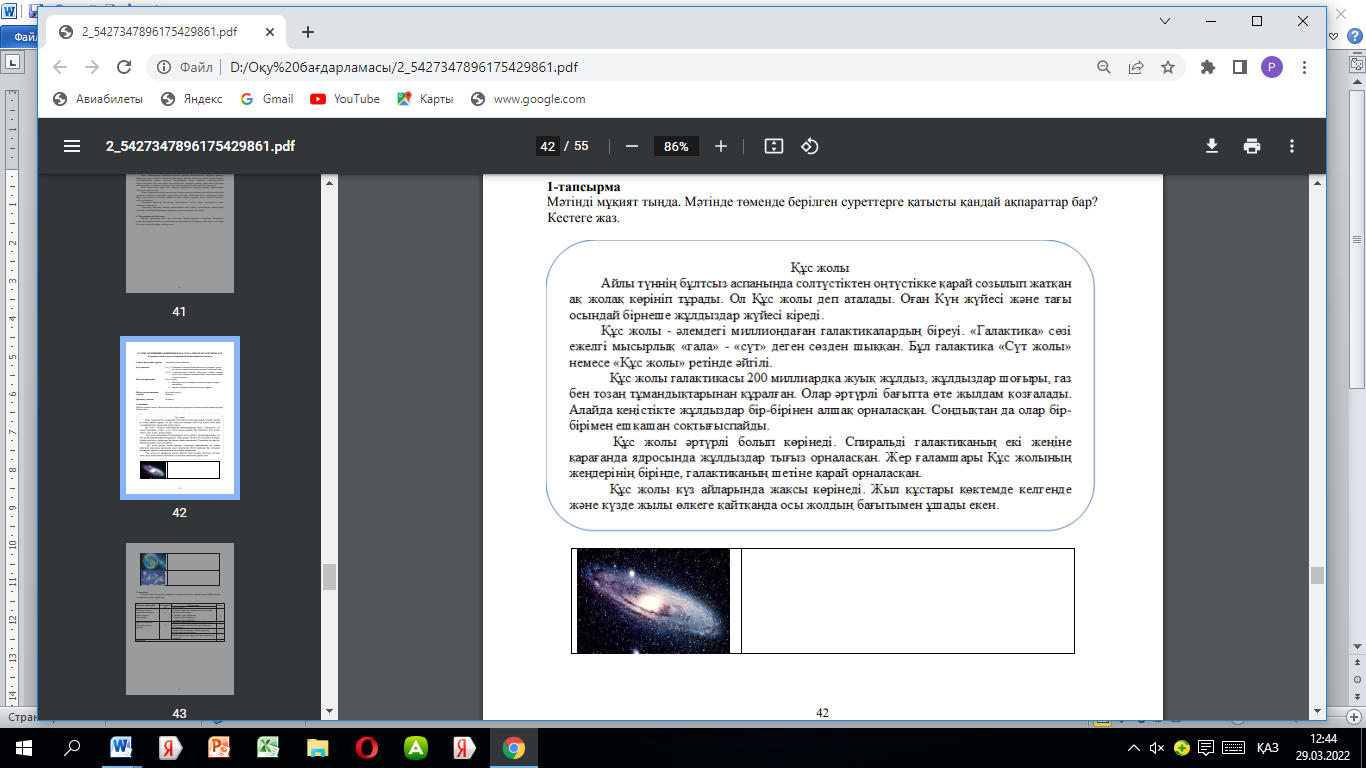Viewport: 1366px width, 768px height.
Task: Open the Chrome profile avatar P
Action: click(x=1272, y=67)
